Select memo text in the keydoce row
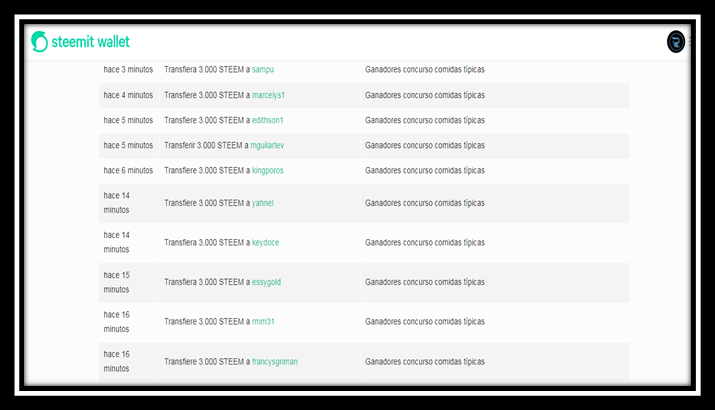Screen dimensions: 715x410 click(x=425, y=243)
